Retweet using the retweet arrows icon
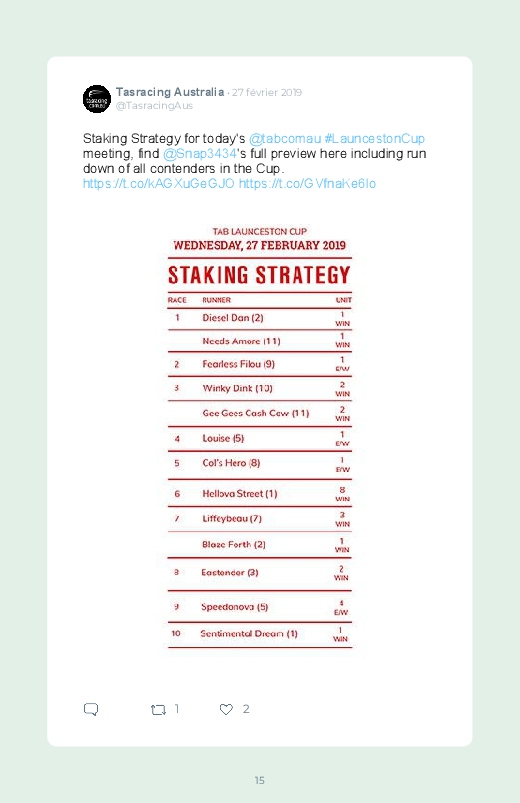The width and height of the screenshot is (520, 803). (158, 709)
